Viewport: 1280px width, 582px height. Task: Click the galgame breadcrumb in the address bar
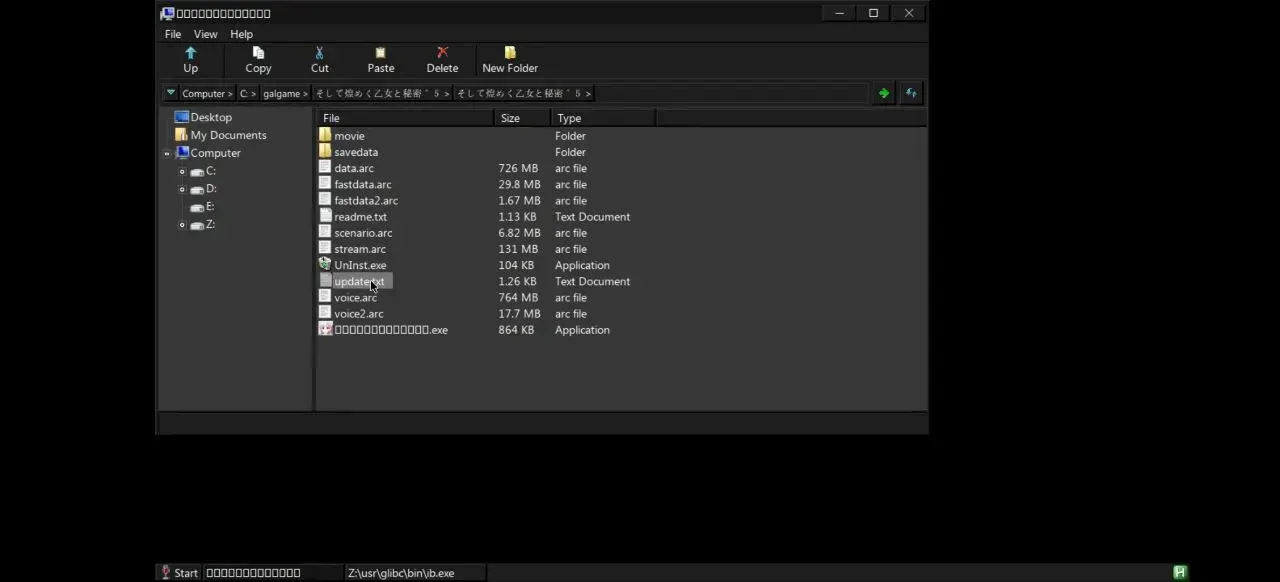[x=285, y=93]
